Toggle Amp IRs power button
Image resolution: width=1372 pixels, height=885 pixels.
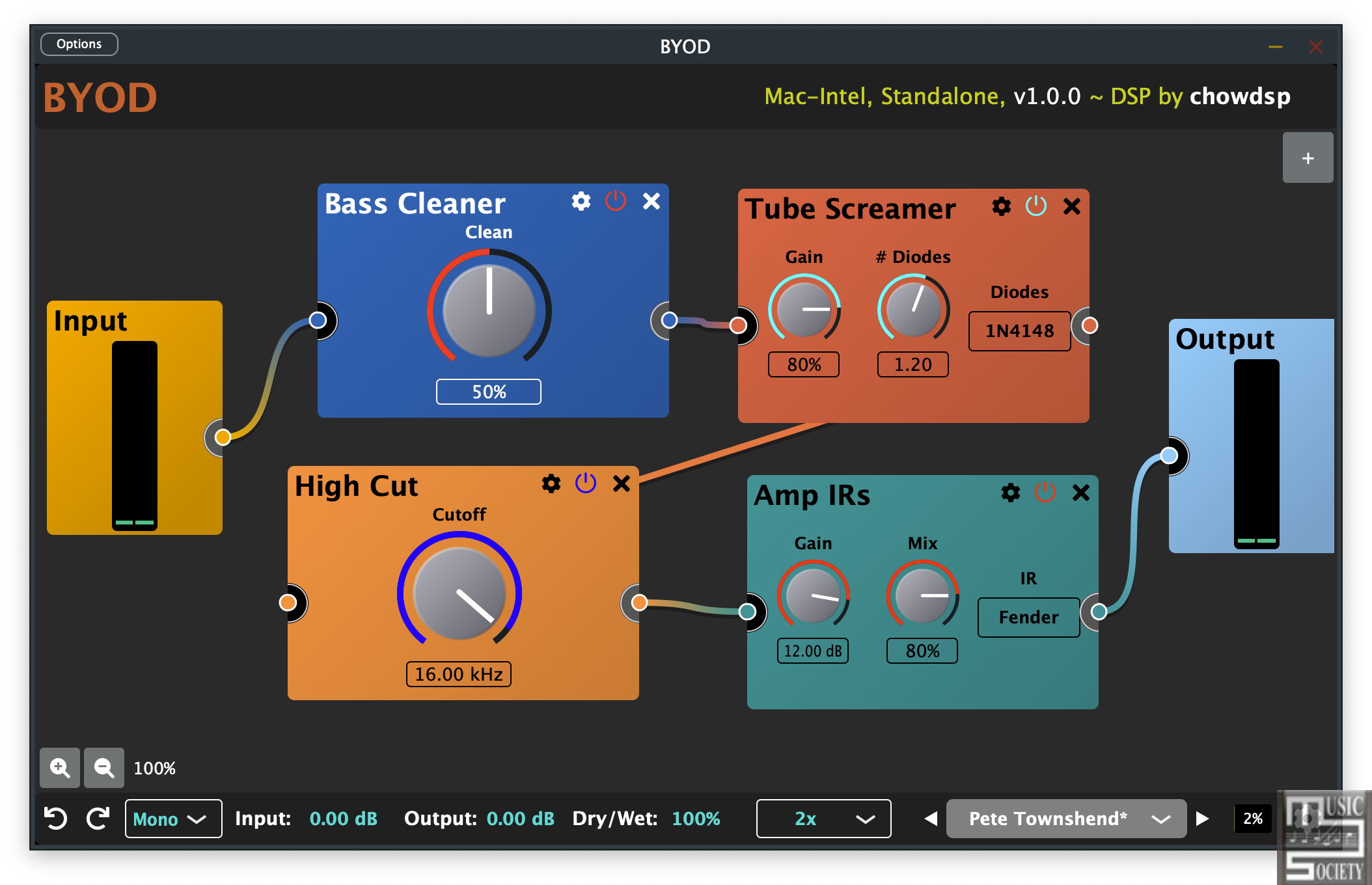coord(1045,493)
